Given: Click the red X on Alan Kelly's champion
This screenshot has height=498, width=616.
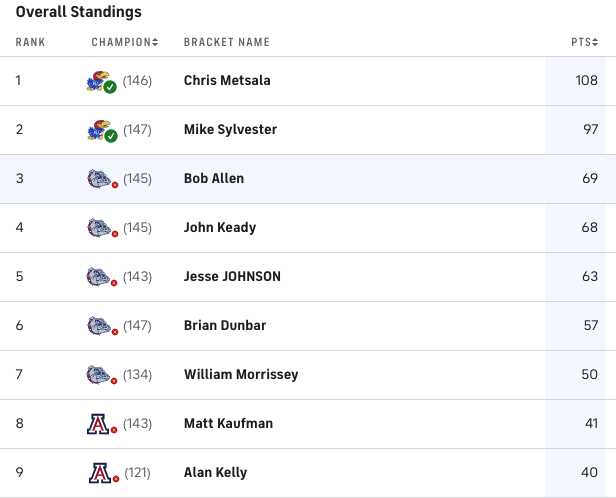Looking at the screenshot, I should [116, 479].
